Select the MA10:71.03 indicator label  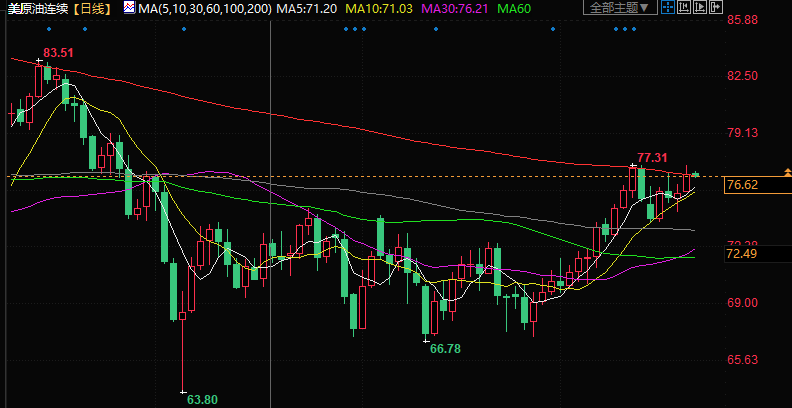[379, 9]
